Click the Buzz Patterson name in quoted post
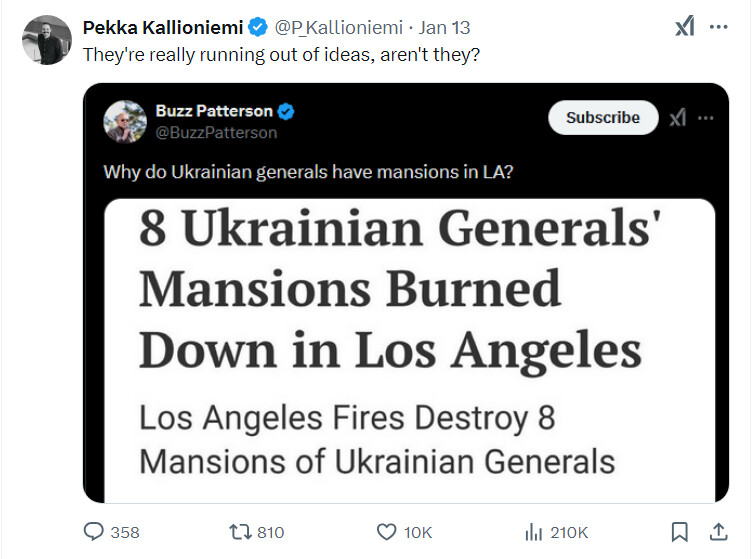Screen dimensions: 756x559 click(x=214, y=111)
